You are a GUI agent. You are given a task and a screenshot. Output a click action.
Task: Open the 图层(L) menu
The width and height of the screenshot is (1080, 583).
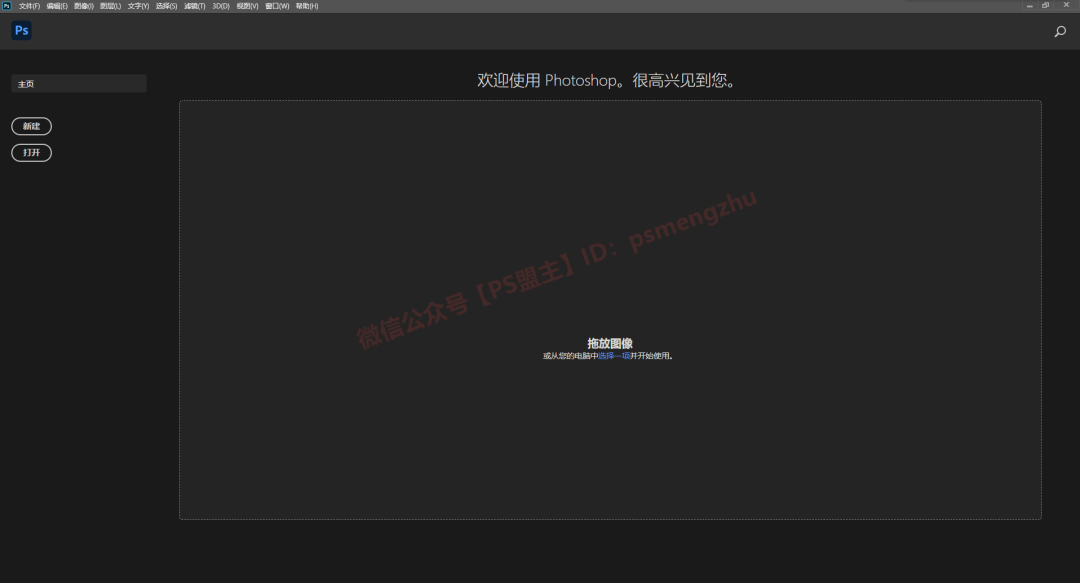(110, 6)
